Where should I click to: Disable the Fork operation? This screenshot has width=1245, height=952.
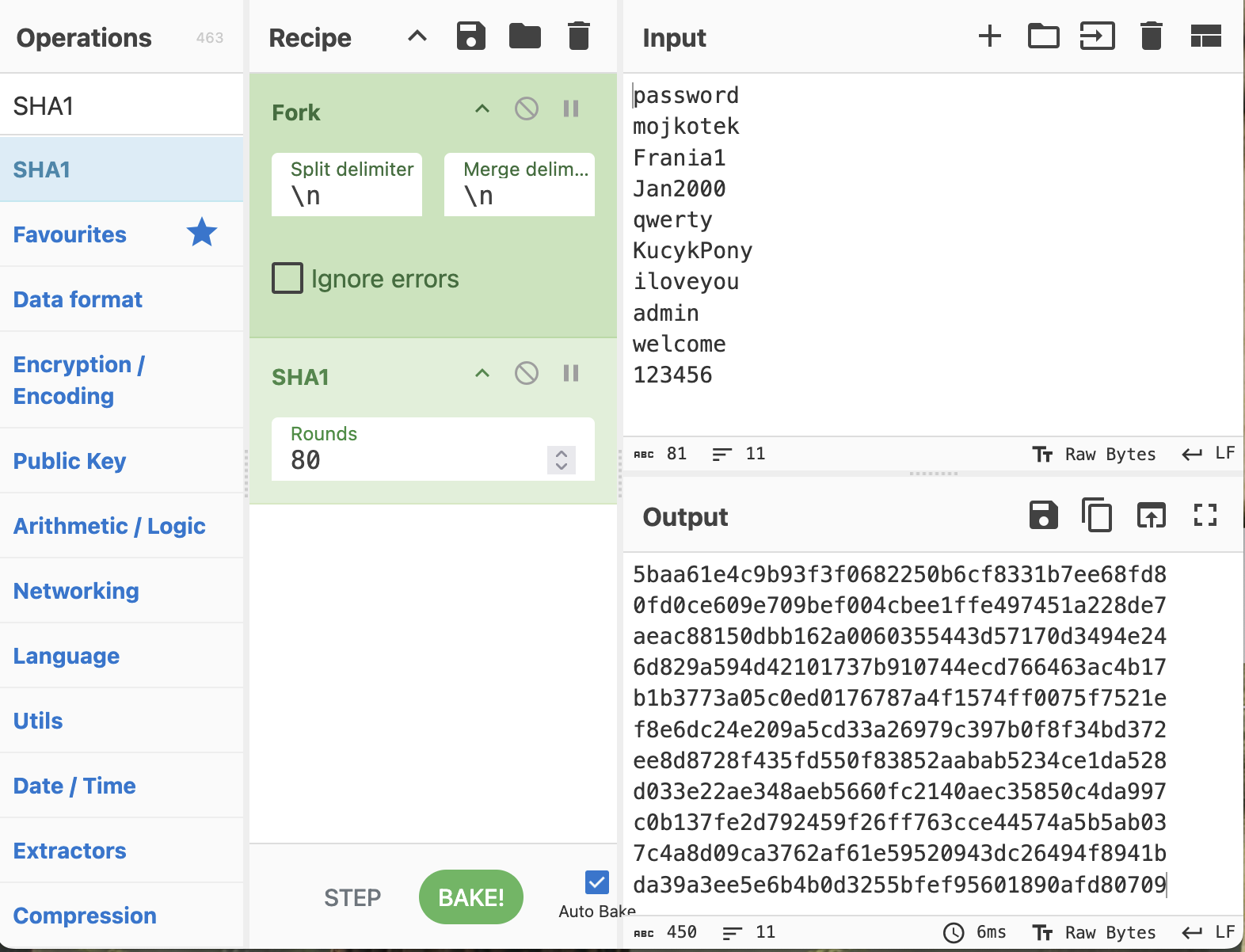[527, 109]
